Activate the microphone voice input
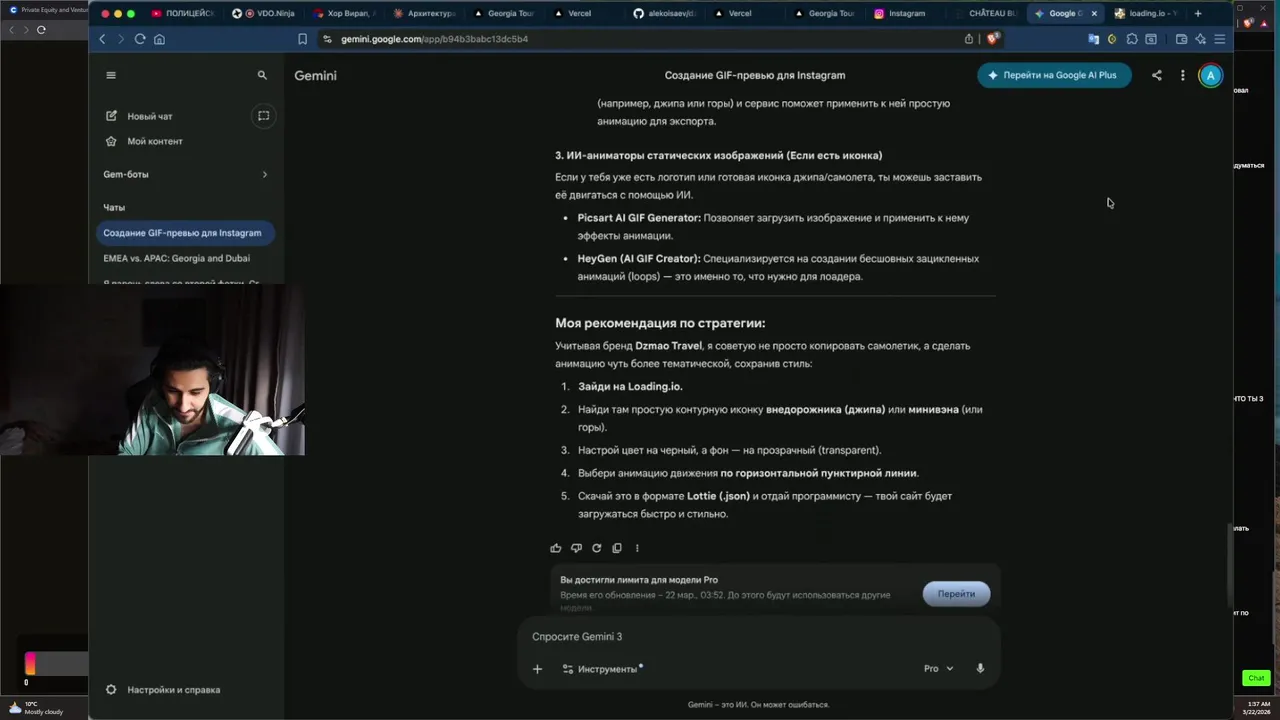Image resolution: width=1280 pixels, height=720 pixels. click(x=980, y=669)
